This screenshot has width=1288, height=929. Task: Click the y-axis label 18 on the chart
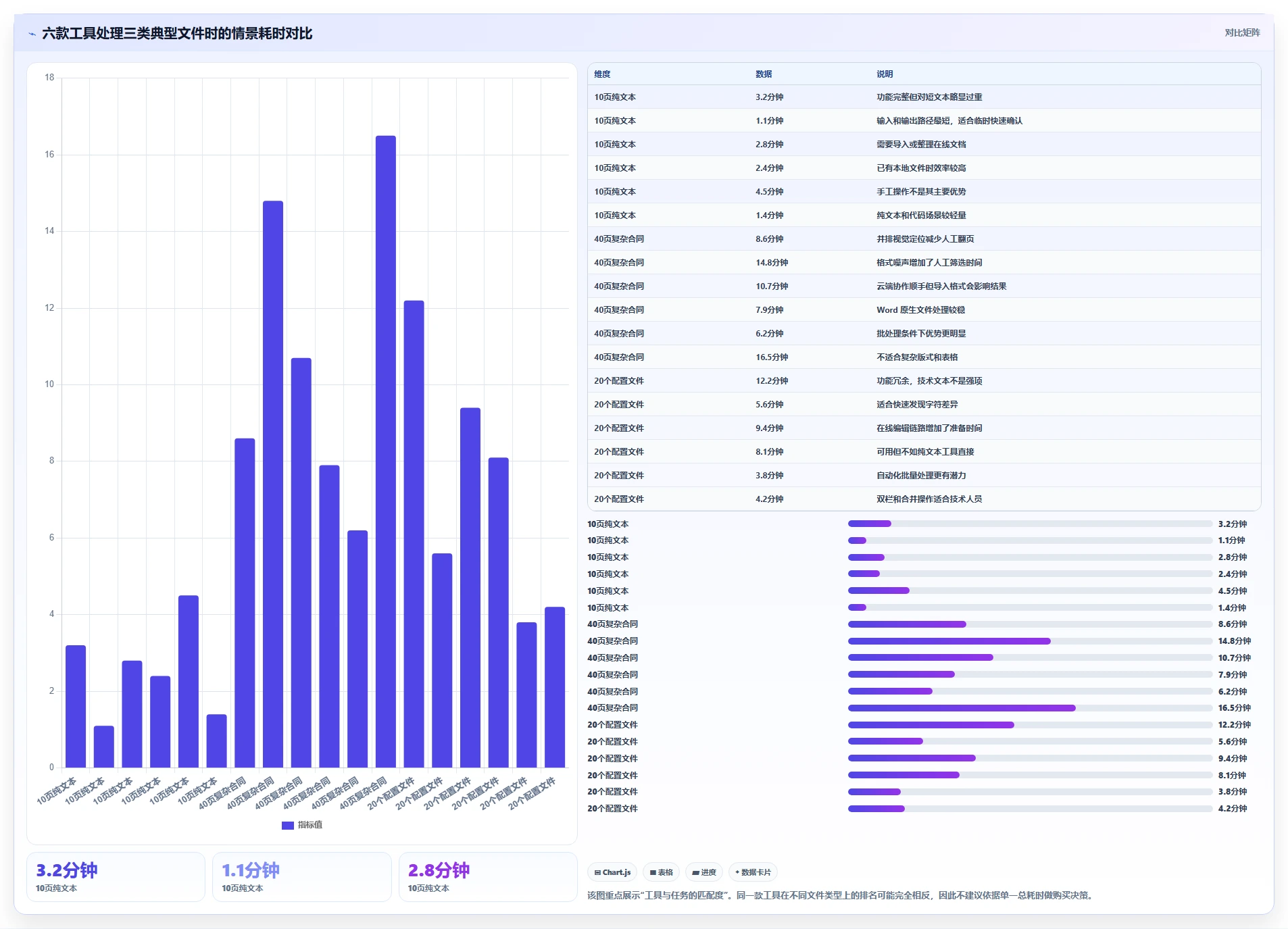click(x=49, y=78)
